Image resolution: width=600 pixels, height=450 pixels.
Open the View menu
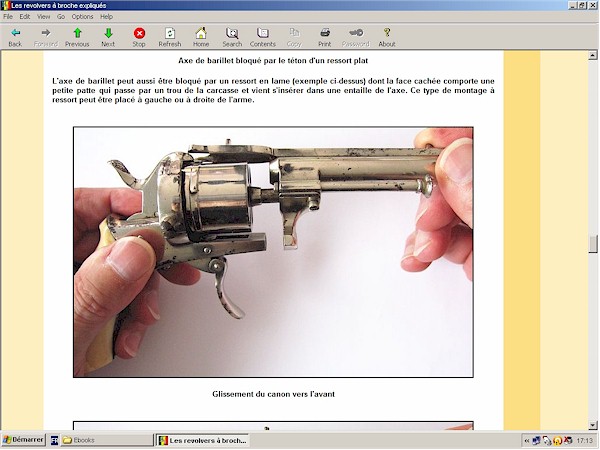pyautogui.click(x=44, y=16)
